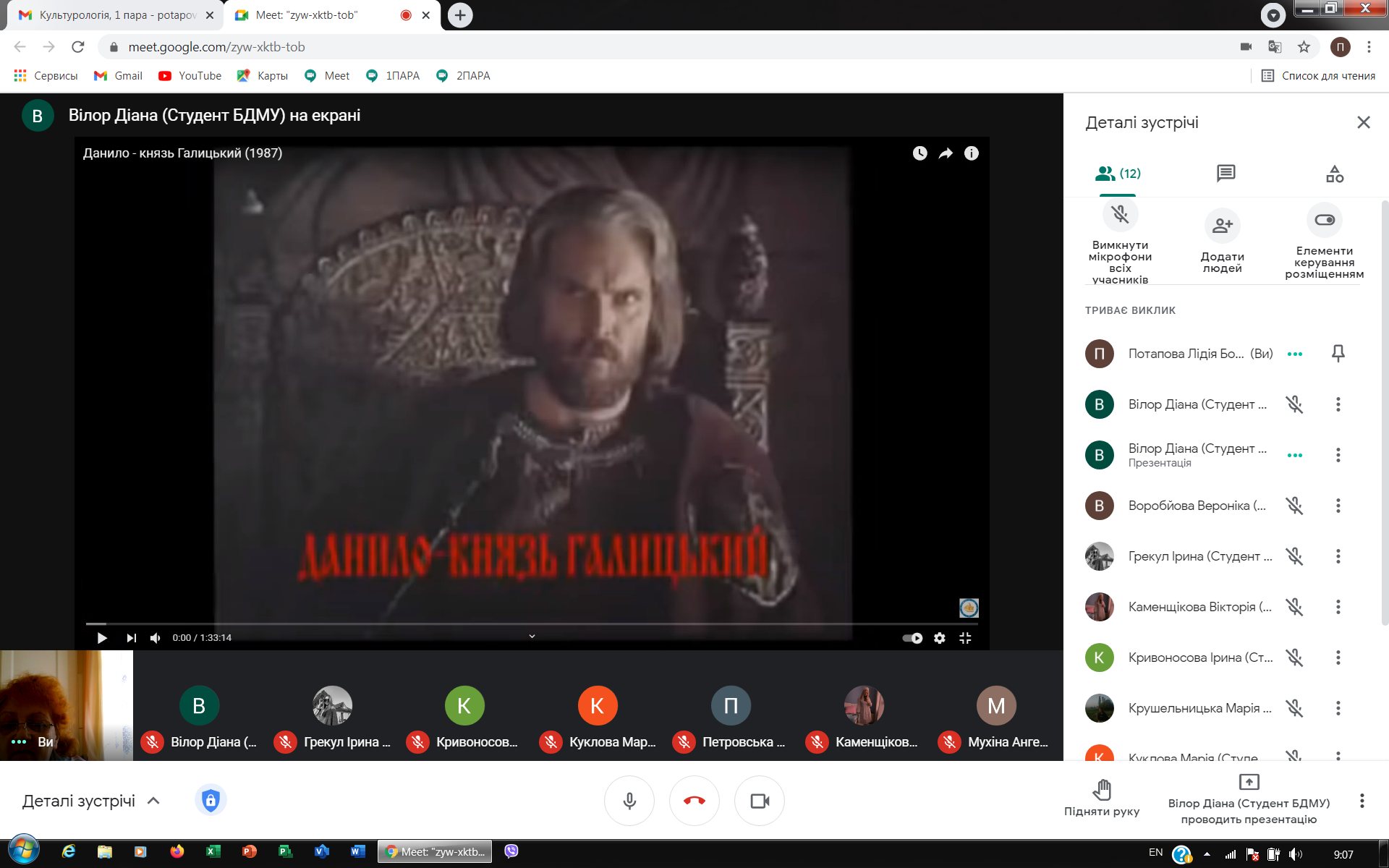Screen dimensions: 1389x868
Task: Open the chat tab in meeting details
Action: [1226, 174]
